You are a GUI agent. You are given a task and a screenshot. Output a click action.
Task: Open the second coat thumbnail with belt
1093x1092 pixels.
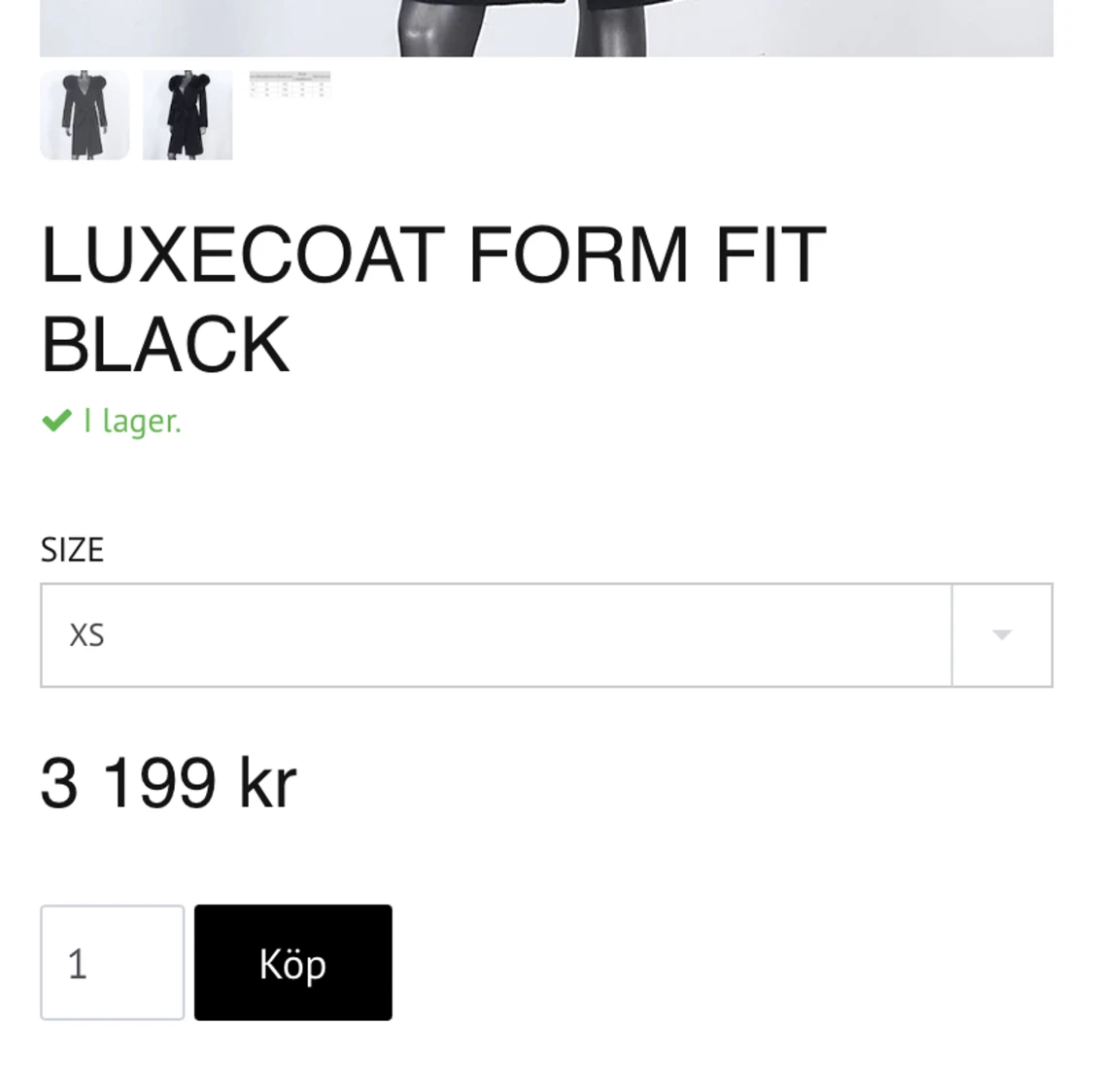tap(188, 115)
